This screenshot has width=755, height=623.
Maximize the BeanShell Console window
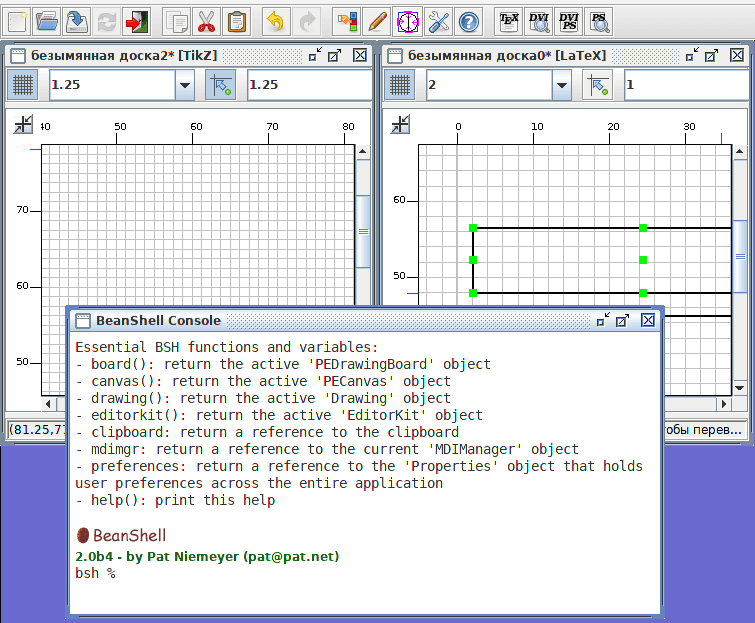tap(623, 320)
